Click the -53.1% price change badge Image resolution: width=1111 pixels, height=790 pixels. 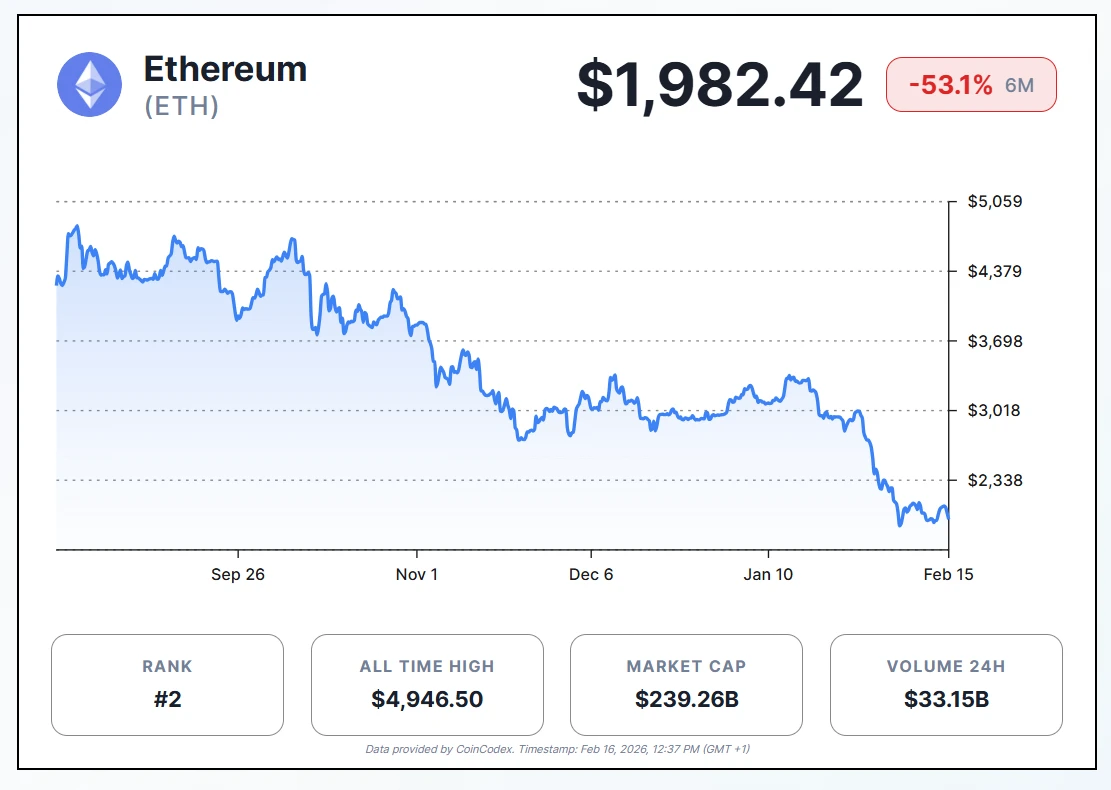[950, 85]
